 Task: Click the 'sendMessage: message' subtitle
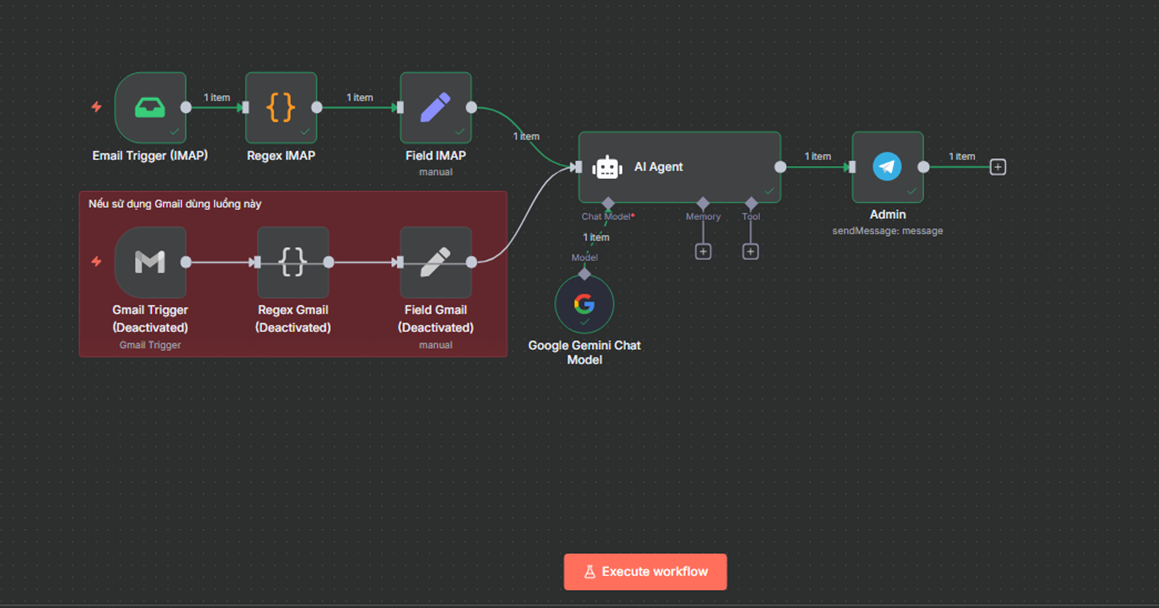tap(888, 231)
